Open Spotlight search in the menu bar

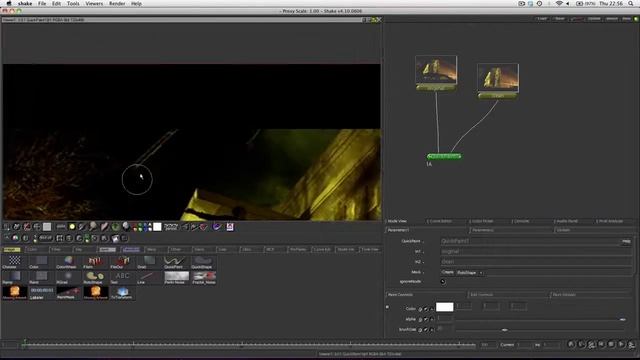pos(631,3)
